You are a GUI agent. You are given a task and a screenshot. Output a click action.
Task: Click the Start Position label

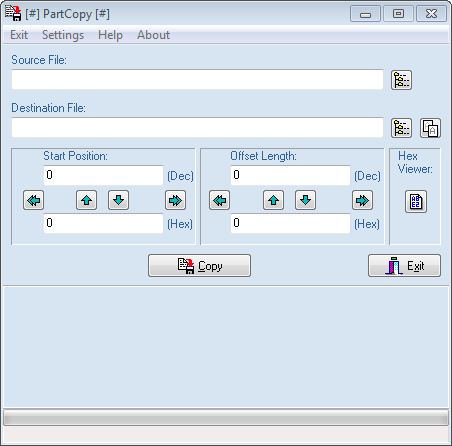pos(76,156)
